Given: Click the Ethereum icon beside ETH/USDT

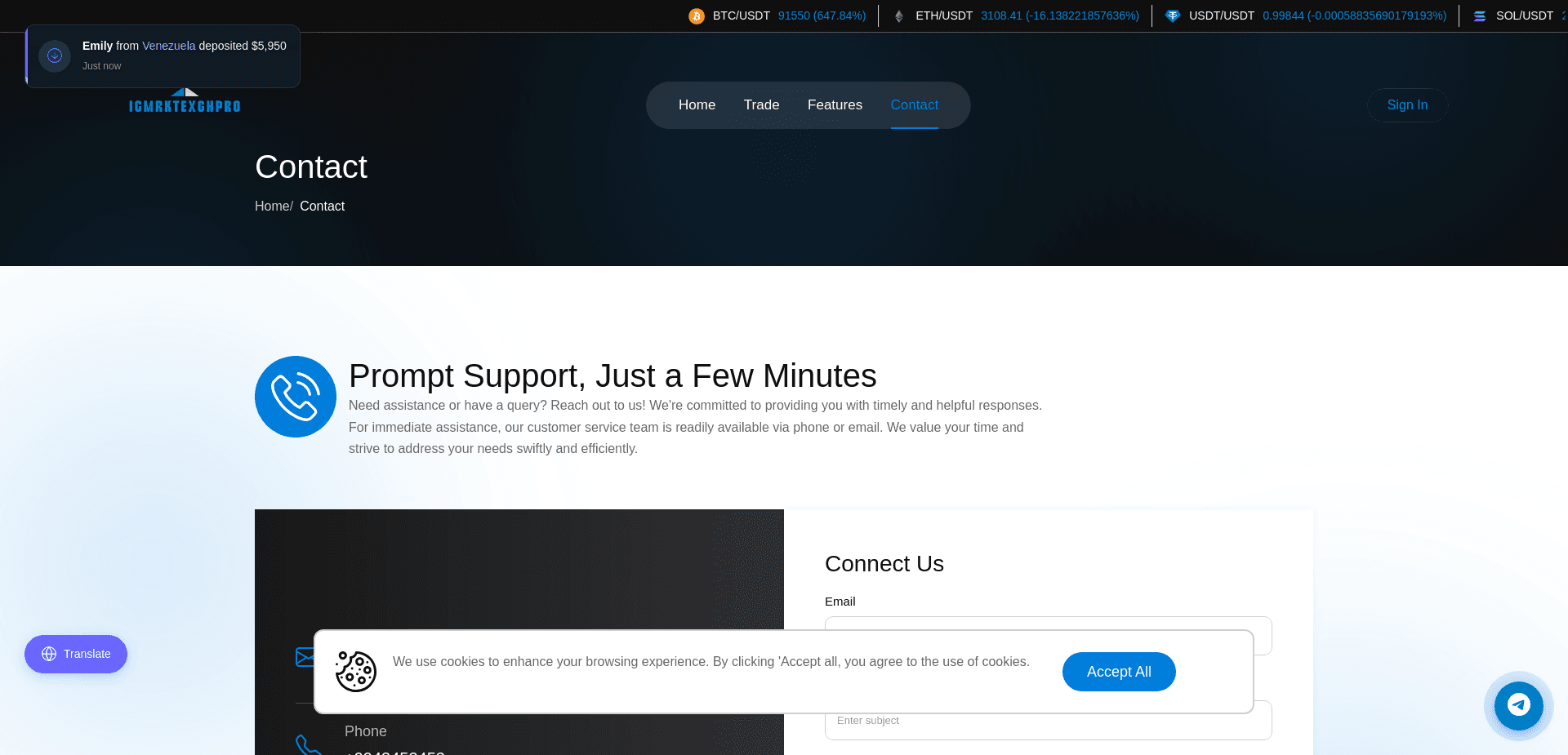Looking at the screenshot, I should click(x=898, y=16).
